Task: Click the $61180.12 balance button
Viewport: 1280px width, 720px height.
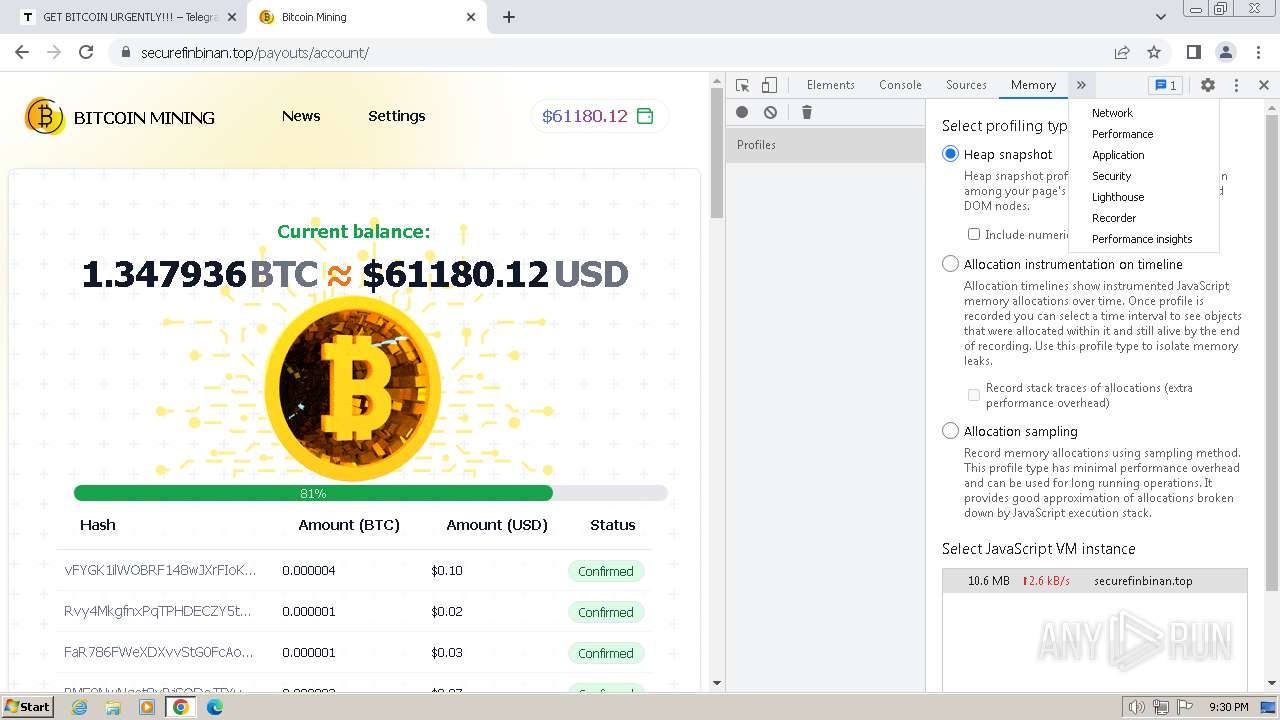Action: pos(599,116)
